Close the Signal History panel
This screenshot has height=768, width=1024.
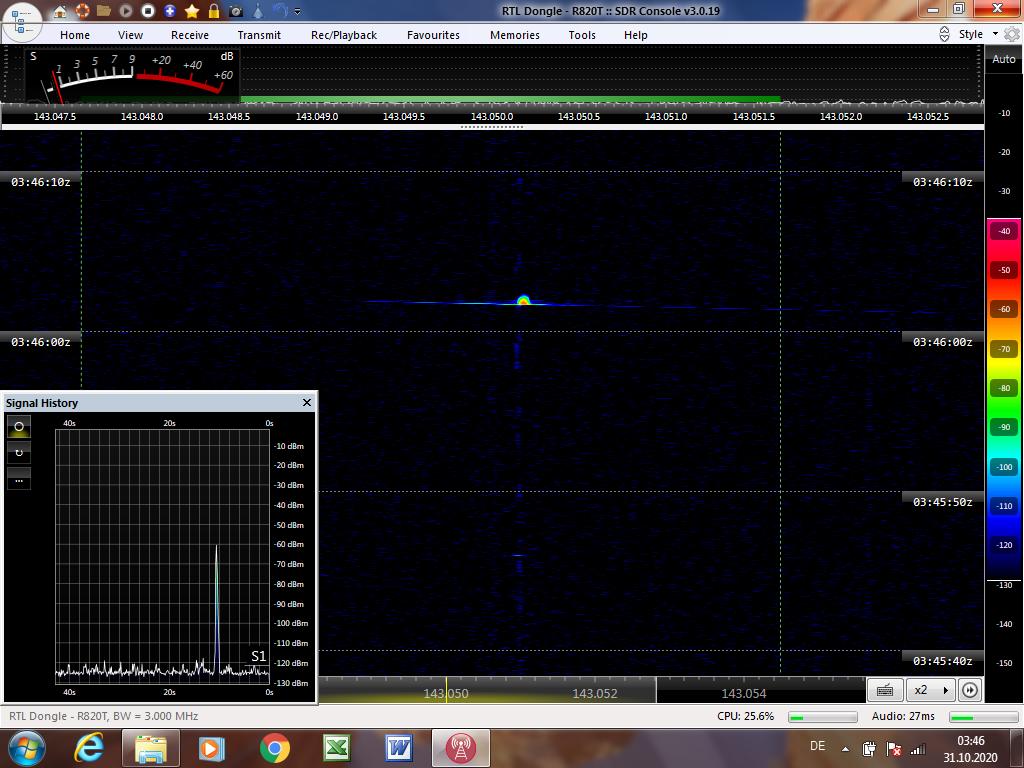click(307, 402)
